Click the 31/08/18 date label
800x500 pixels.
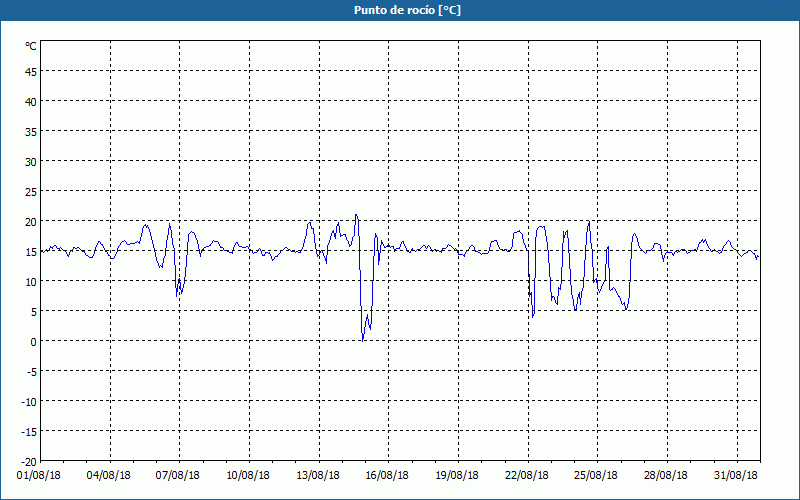pos(736,476)
